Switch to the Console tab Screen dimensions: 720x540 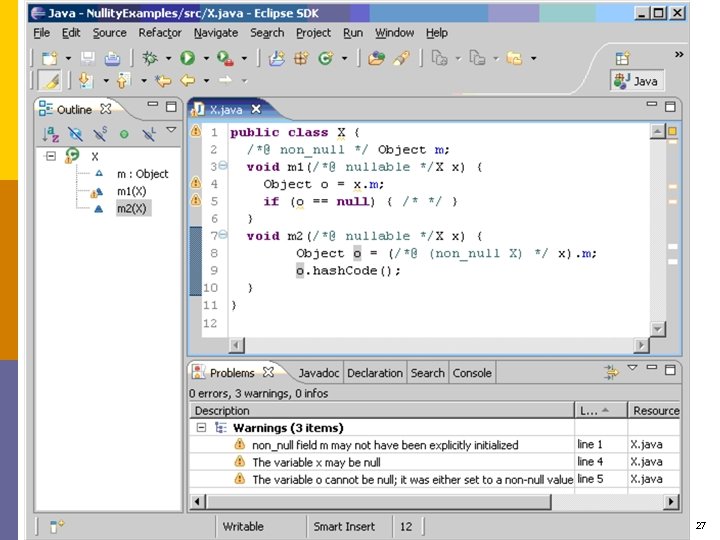click(x=471, y=373)
